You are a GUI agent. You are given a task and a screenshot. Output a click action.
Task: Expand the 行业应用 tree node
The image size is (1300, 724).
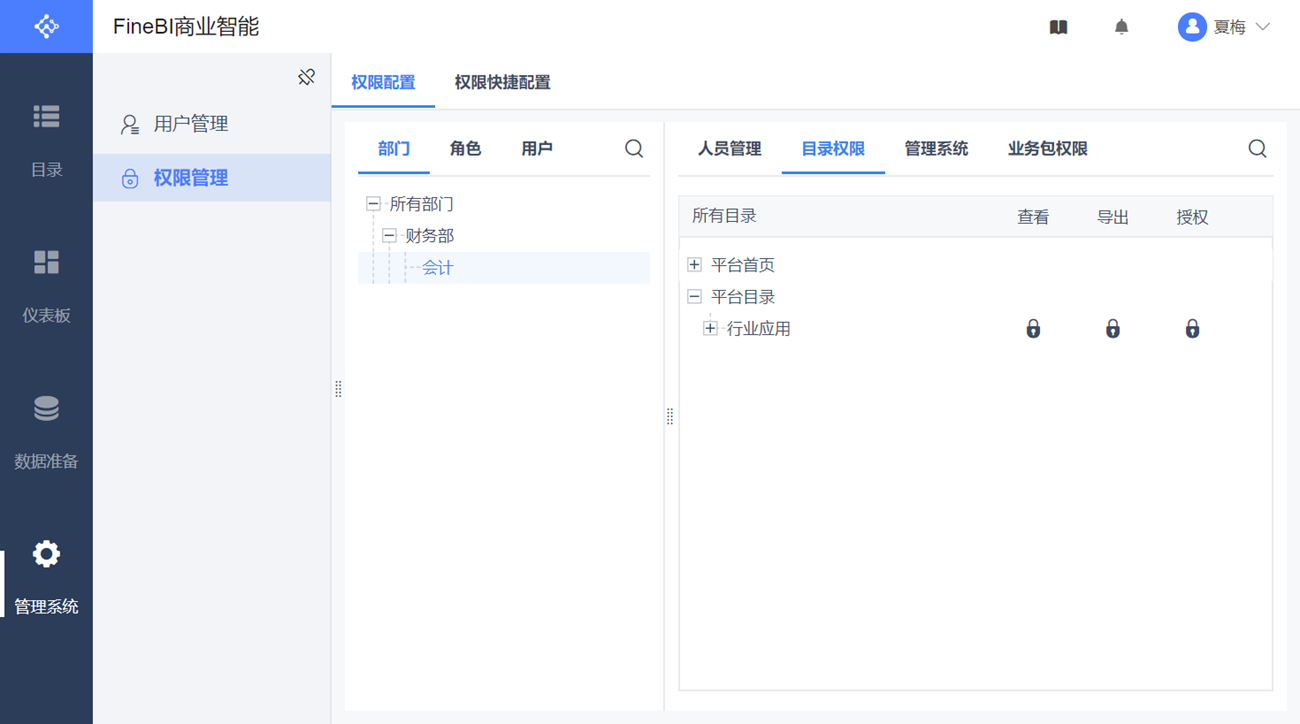pyautogui.click(x=711, y=329)
